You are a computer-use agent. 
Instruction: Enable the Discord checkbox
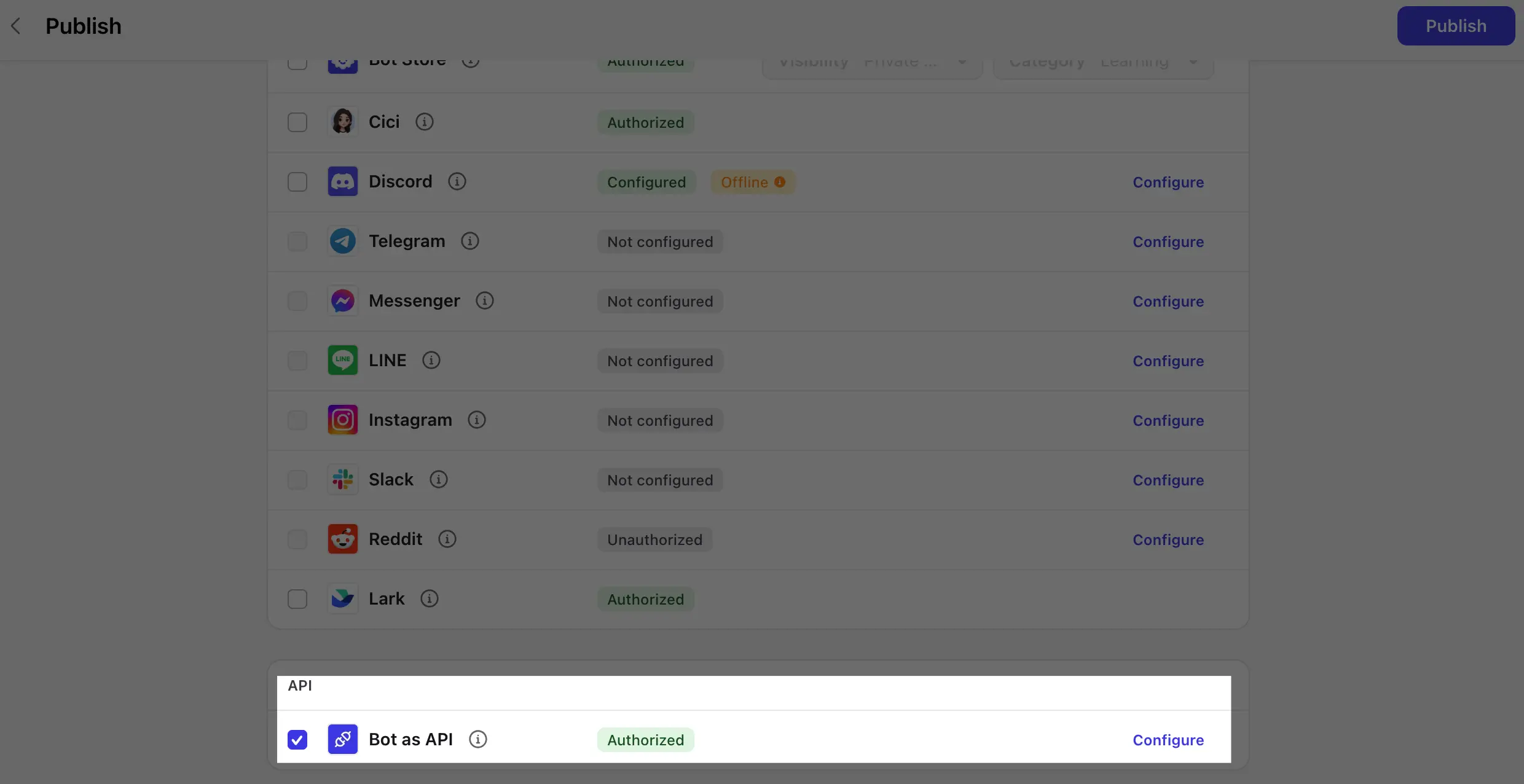coord(297,182)
